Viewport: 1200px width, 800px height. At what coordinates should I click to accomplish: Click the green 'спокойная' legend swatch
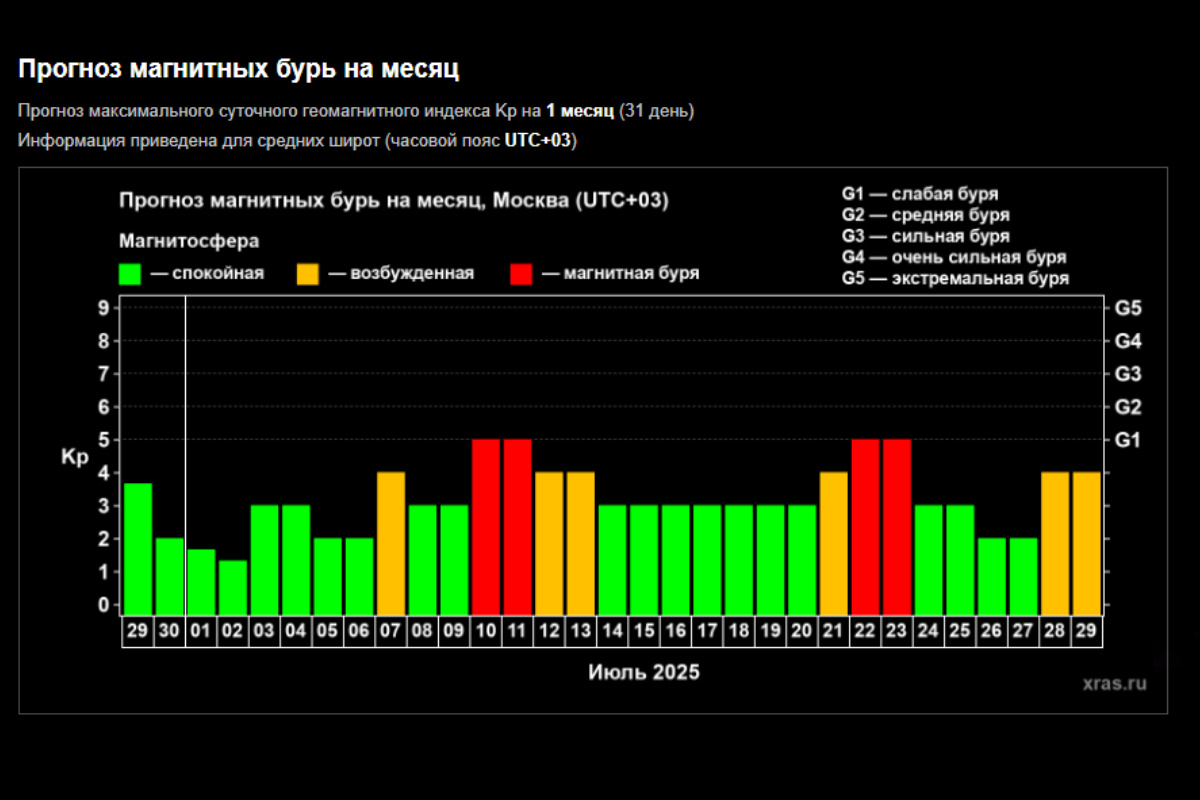[130, 274]
